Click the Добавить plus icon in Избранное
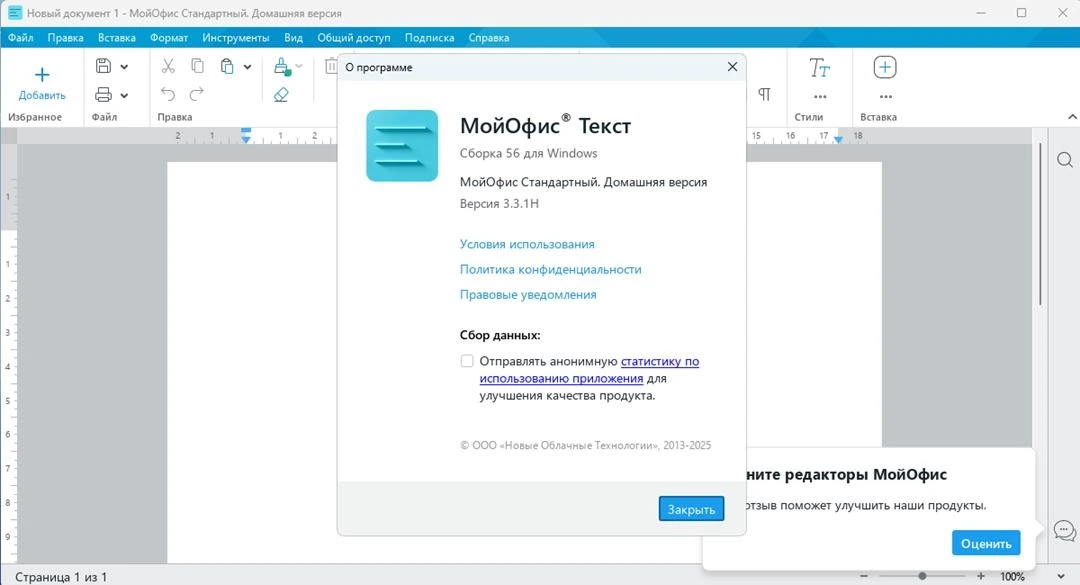 point(42,74)
